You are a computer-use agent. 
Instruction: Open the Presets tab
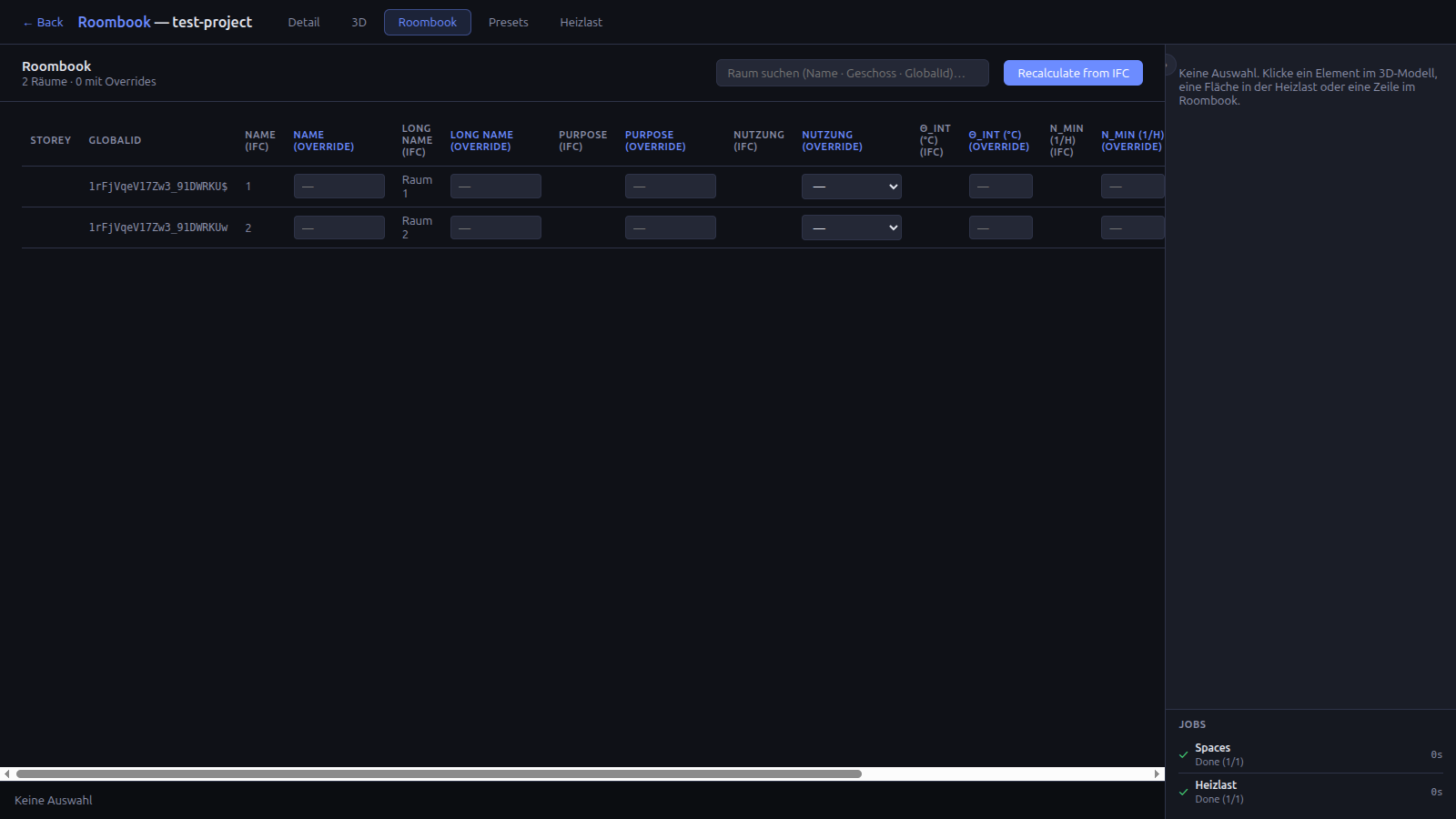tap(508, 22)
